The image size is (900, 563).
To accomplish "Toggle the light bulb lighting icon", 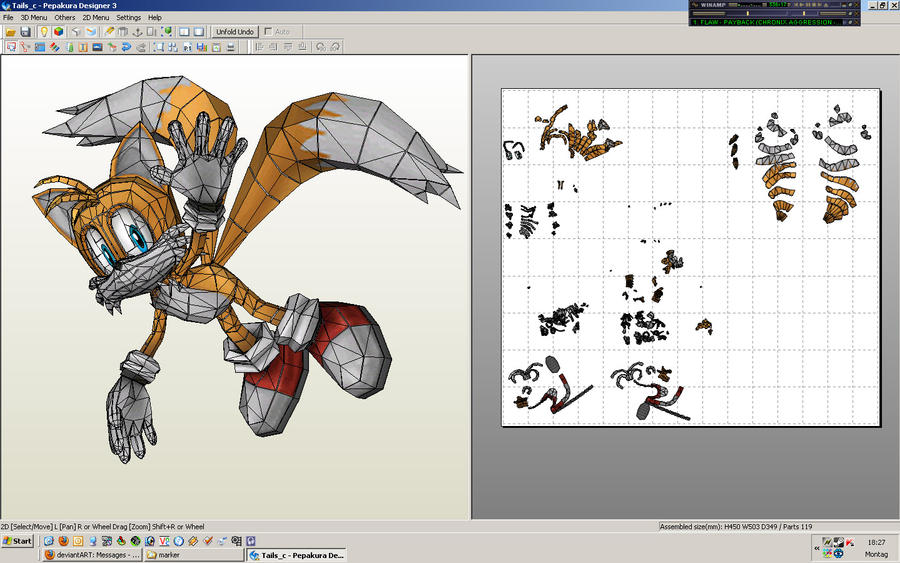I will [44, 32].
